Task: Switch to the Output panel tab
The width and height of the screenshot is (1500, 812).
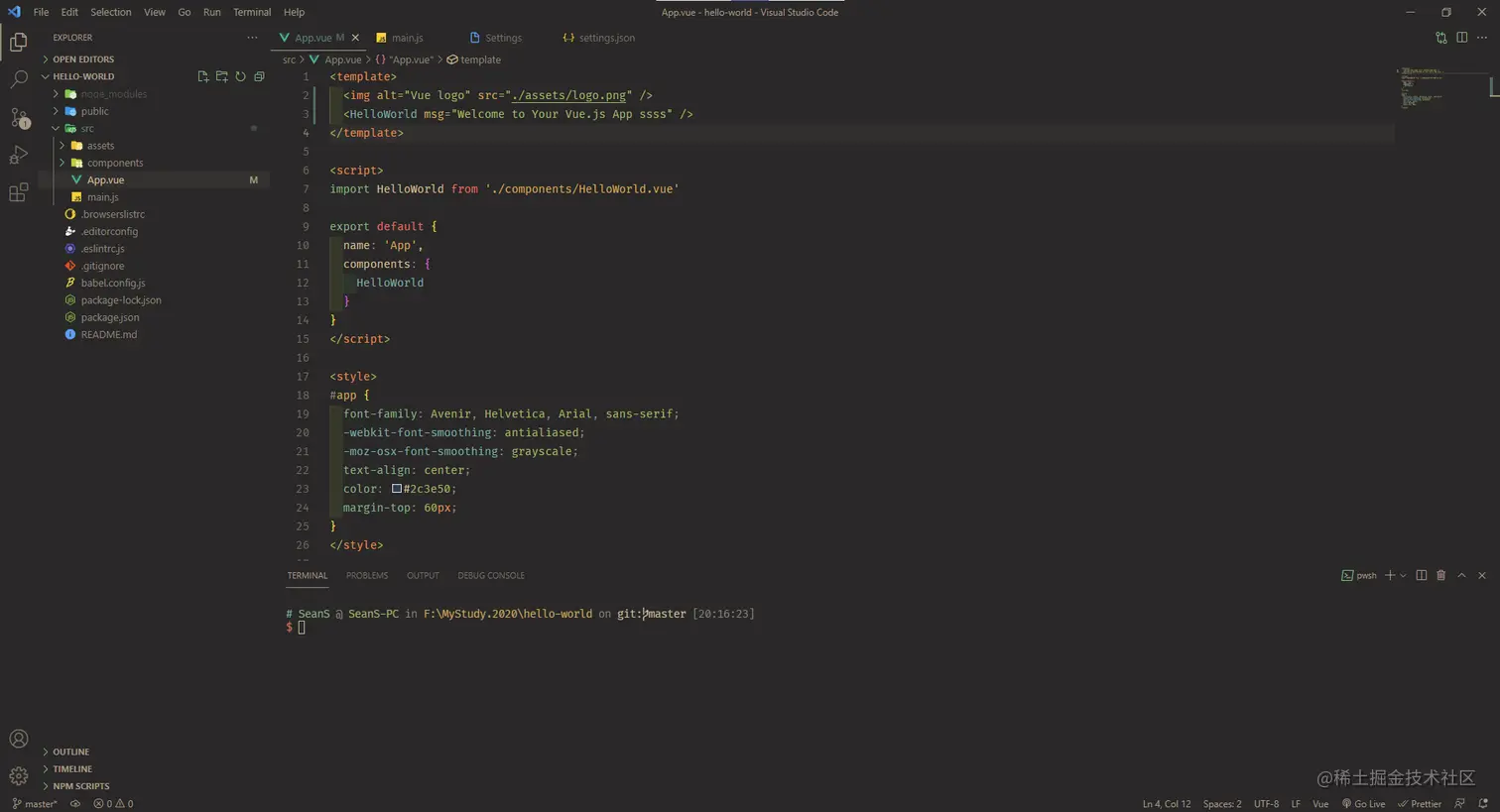Action: pyautogui.click(x=423, y=575)
